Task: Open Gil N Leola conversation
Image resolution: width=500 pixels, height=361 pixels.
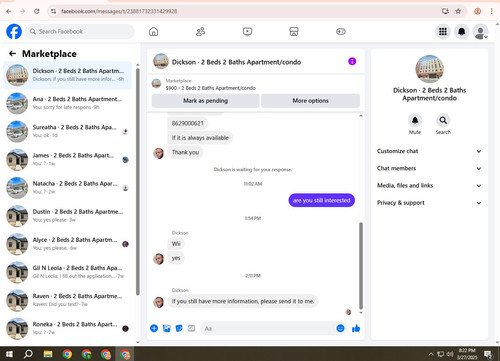Action: click(x=68, y=272)
